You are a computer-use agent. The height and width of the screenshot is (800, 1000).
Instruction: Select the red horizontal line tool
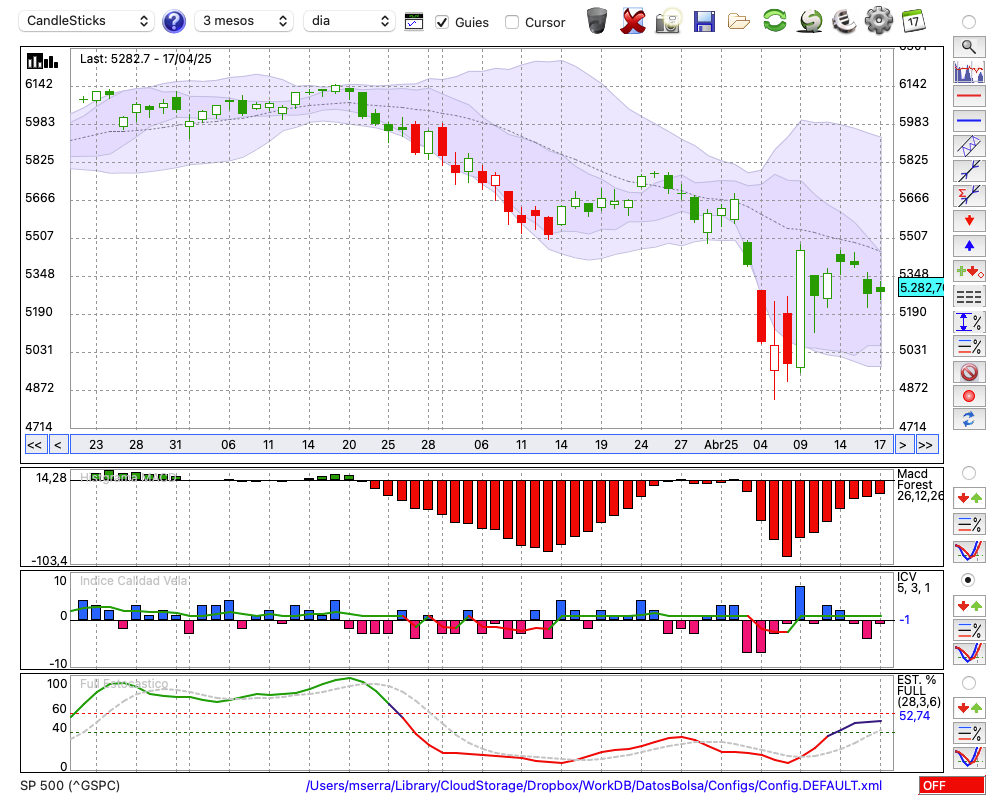[969, 96]
